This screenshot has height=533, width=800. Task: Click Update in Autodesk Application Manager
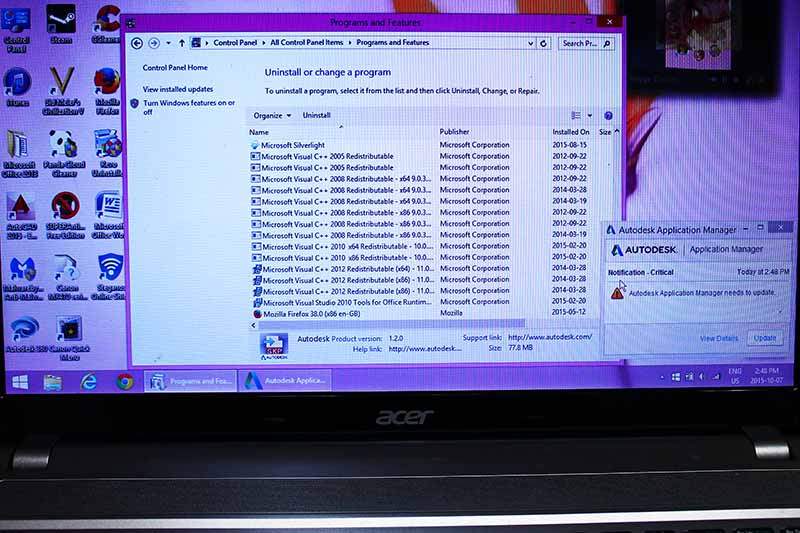[764, 338]
